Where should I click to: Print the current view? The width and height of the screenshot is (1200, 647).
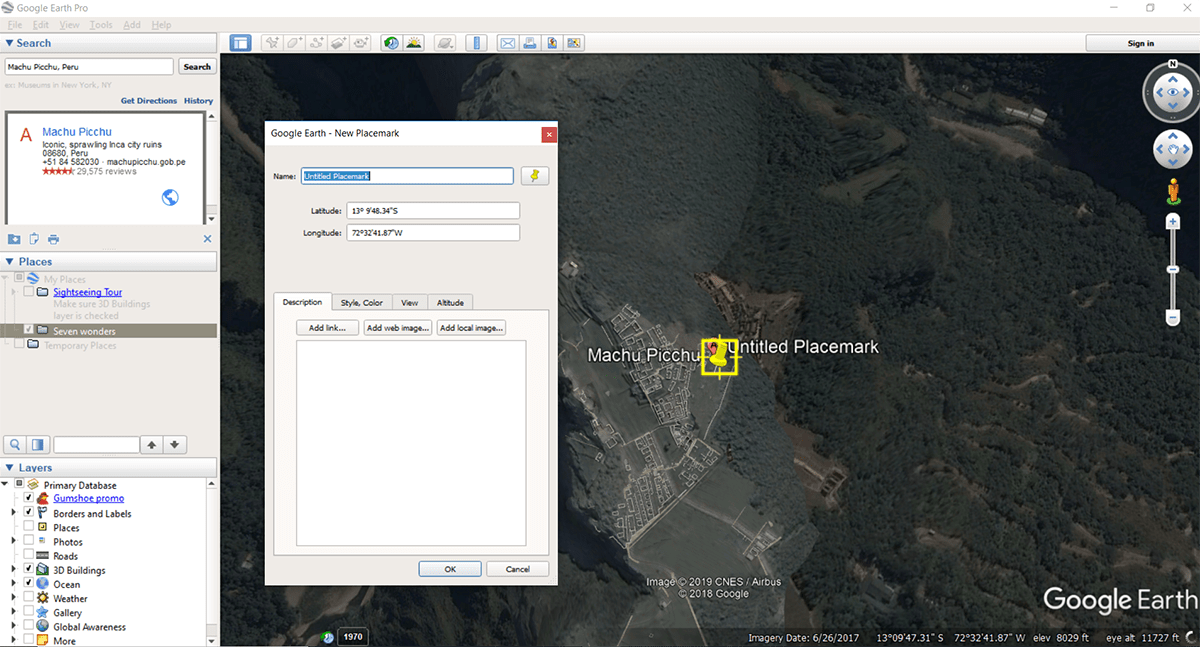[530, 42]
